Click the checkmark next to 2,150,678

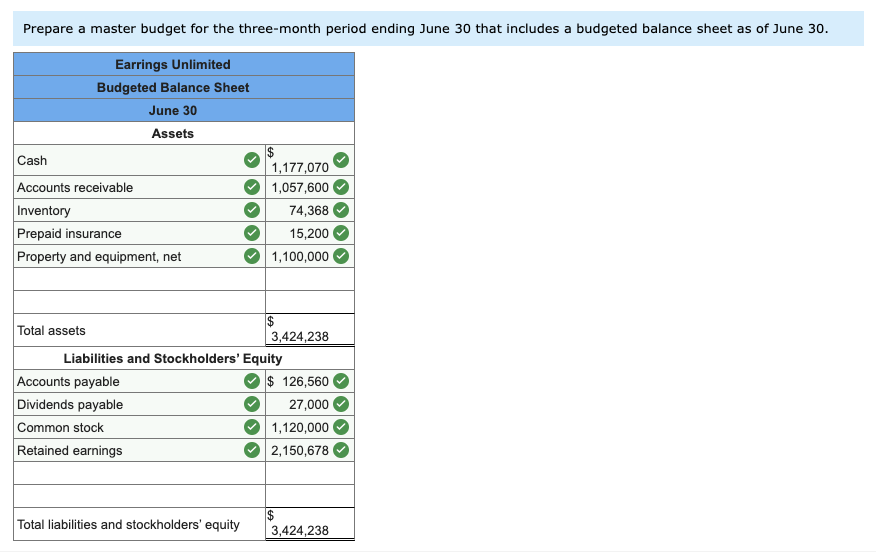click(341, 450)
